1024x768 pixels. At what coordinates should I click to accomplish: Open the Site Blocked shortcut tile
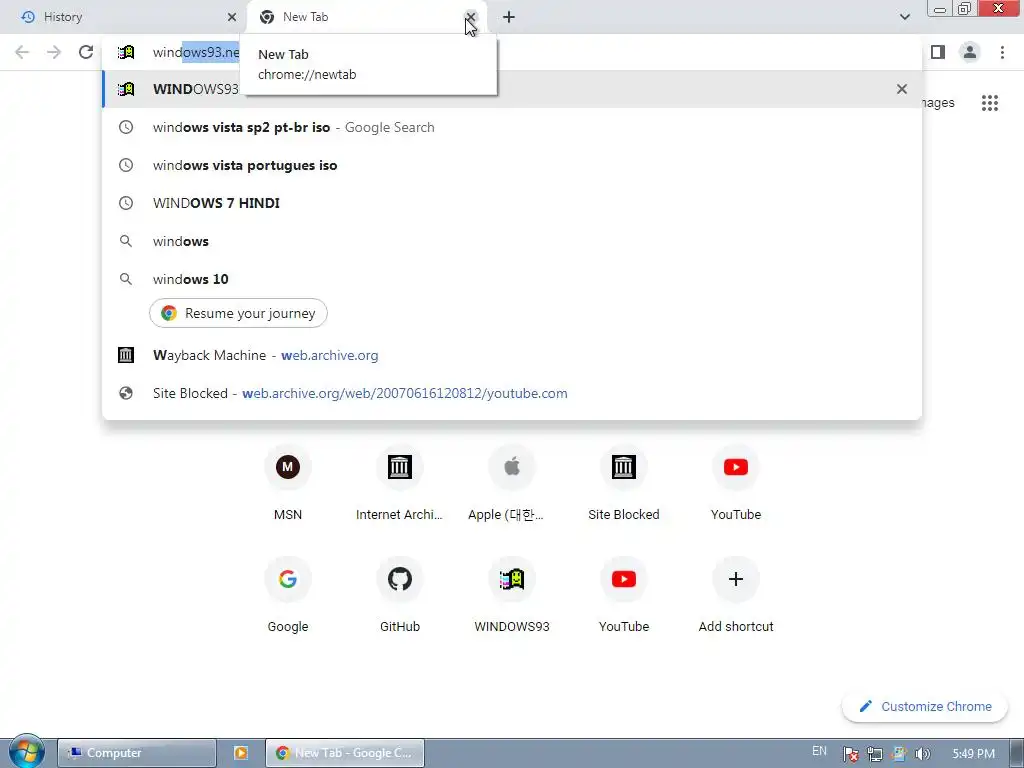[x=624, y=483]
